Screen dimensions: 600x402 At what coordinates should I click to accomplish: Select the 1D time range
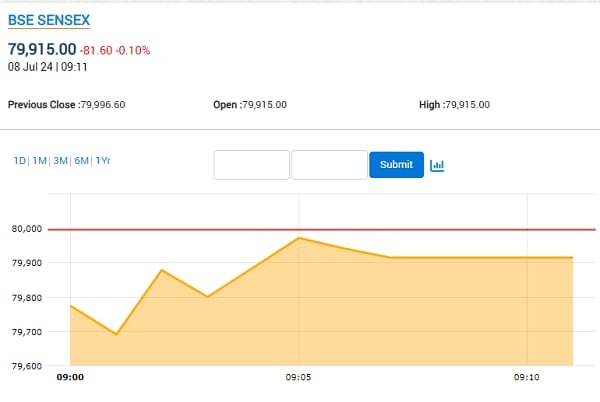pyautogui.click(x=20, y=161)
